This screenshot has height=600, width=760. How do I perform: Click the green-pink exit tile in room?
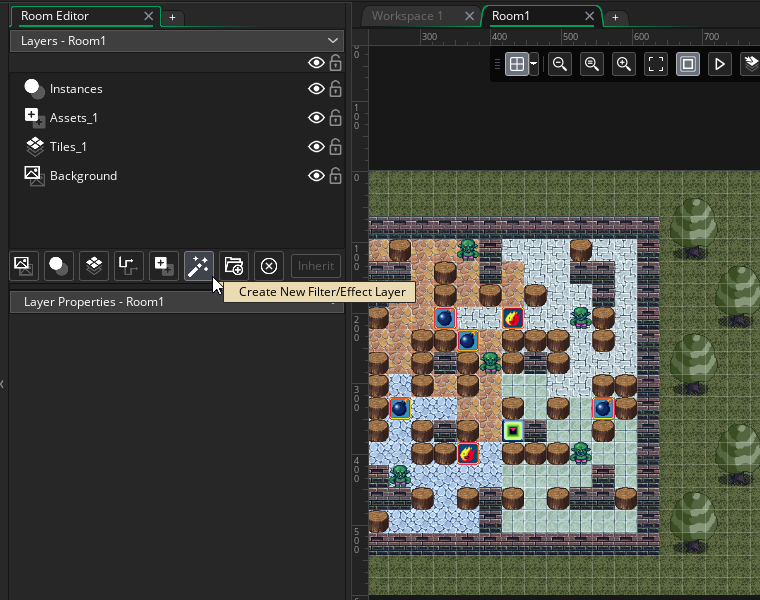coord(513,430)
